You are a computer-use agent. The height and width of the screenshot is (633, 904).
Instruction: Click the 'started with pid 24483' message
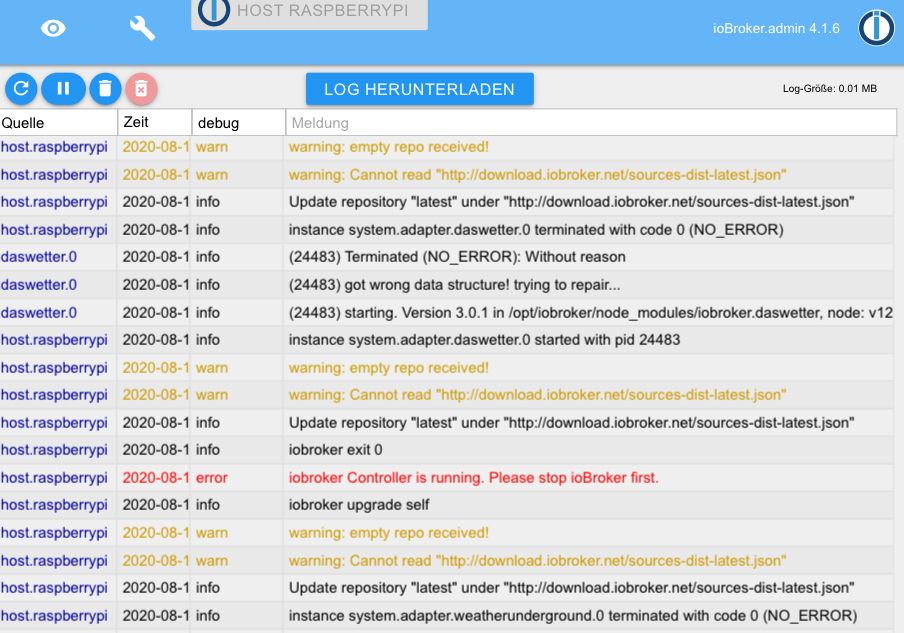click(484, 340)
